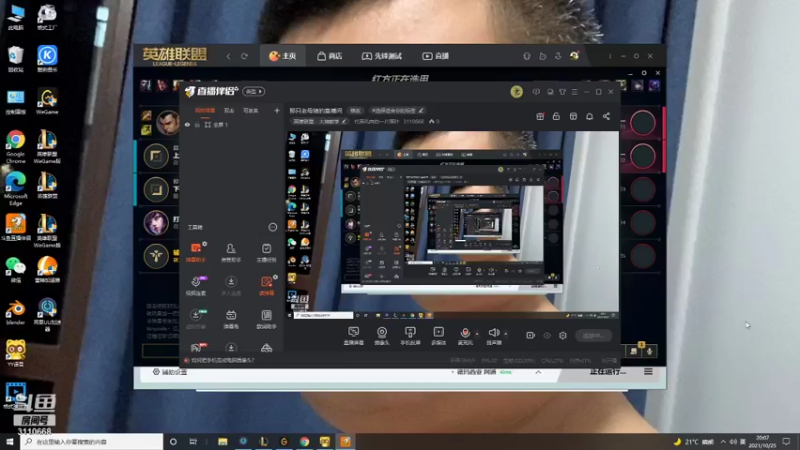Open the League of Legends category selector
Image resolution: width=800 pixels, height=450 pixels.
[319, 121]
